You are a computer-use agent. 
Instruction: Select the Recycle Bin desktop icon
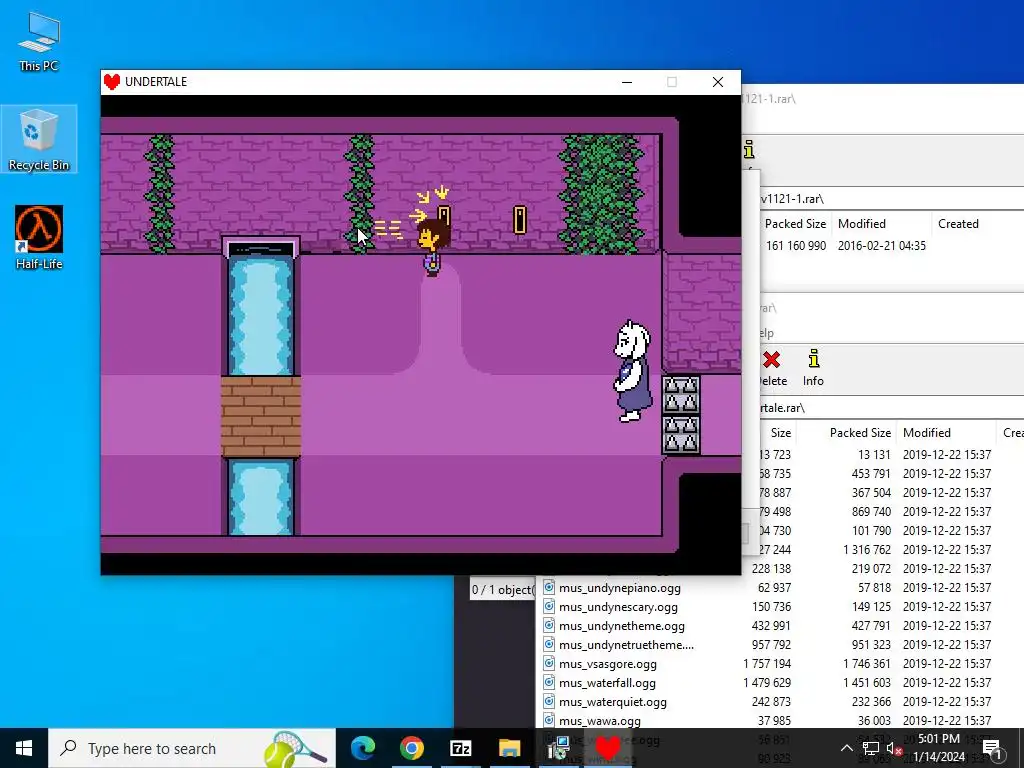[39, 140]
